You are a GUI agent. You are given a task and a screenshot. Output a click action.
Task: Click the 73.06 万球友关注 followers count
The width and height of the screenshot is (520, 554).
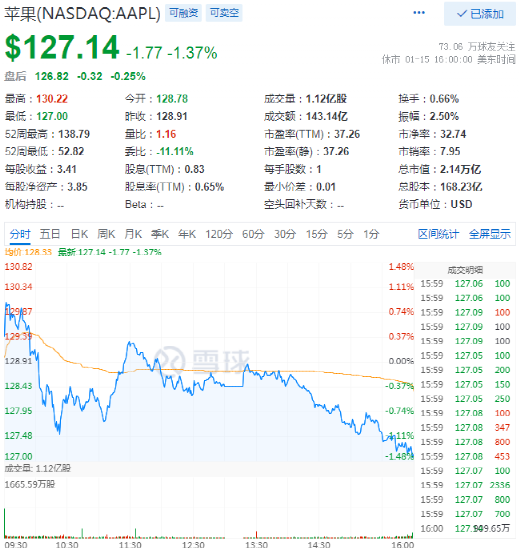click(x=477, y=46)
